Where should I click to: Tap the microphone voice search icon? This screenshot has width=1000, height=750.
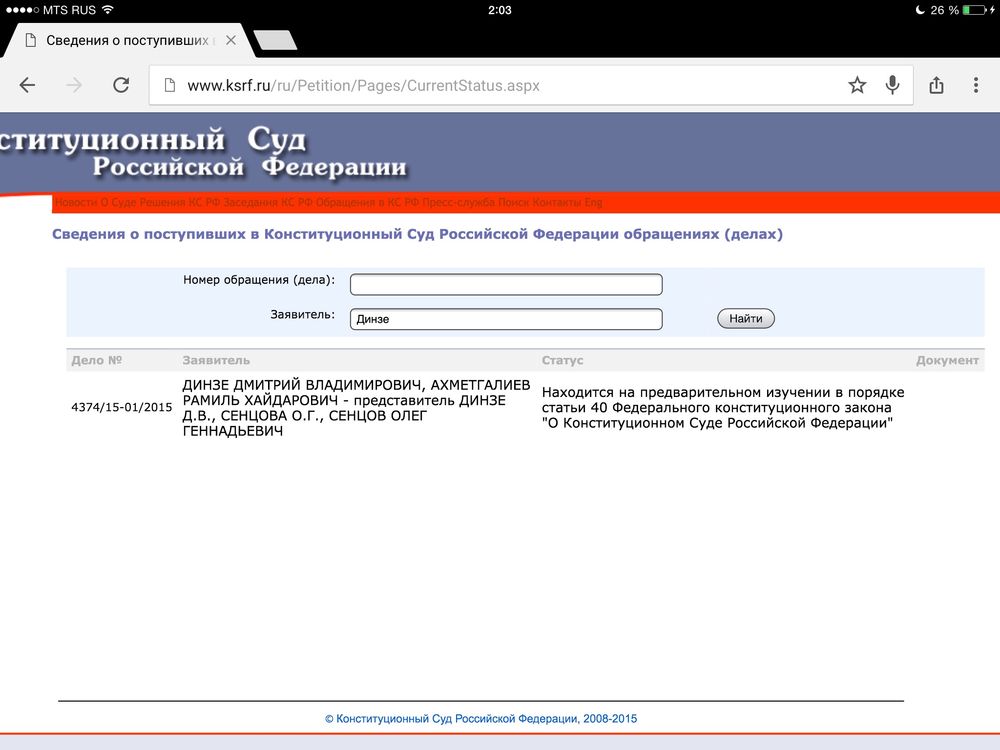pos(892,85)
